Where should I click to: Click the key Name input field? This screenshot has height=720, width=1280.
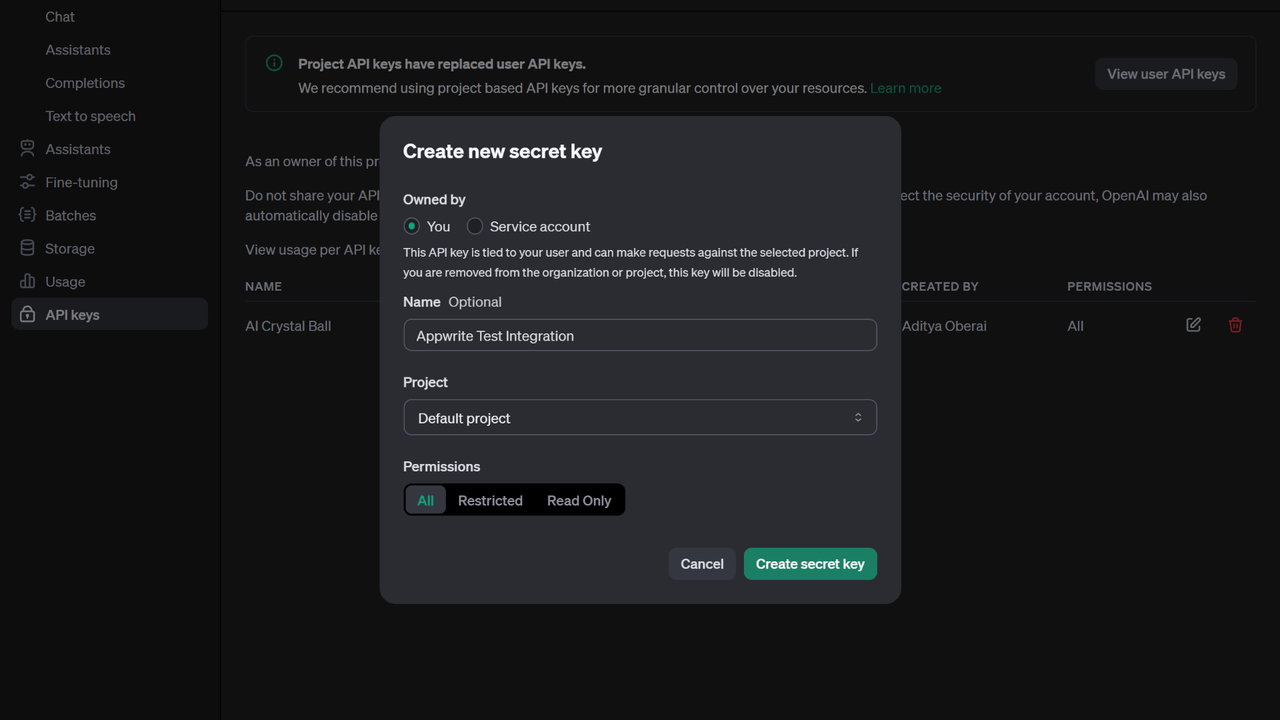(640, 336)
